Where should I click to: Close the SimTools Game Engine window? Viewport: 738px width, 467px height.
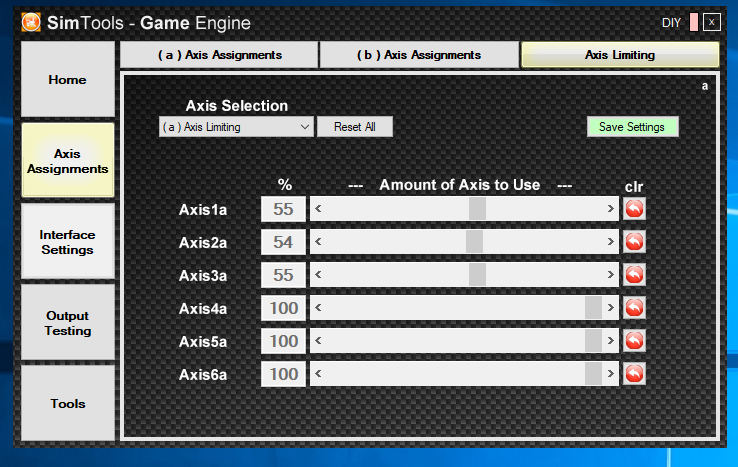point(712,22)
